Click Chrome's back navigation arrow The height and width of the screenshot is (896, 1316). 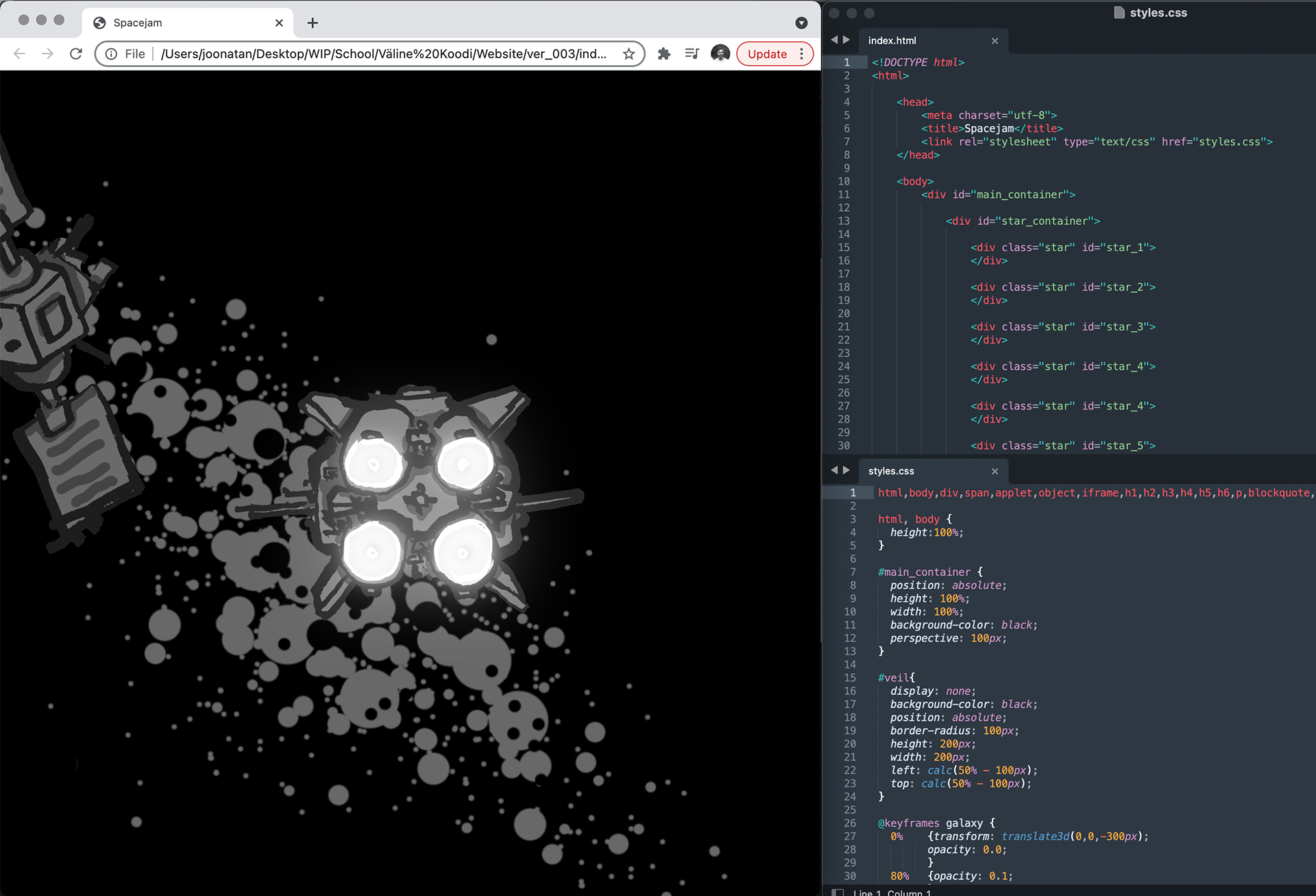tap(19, 53)
